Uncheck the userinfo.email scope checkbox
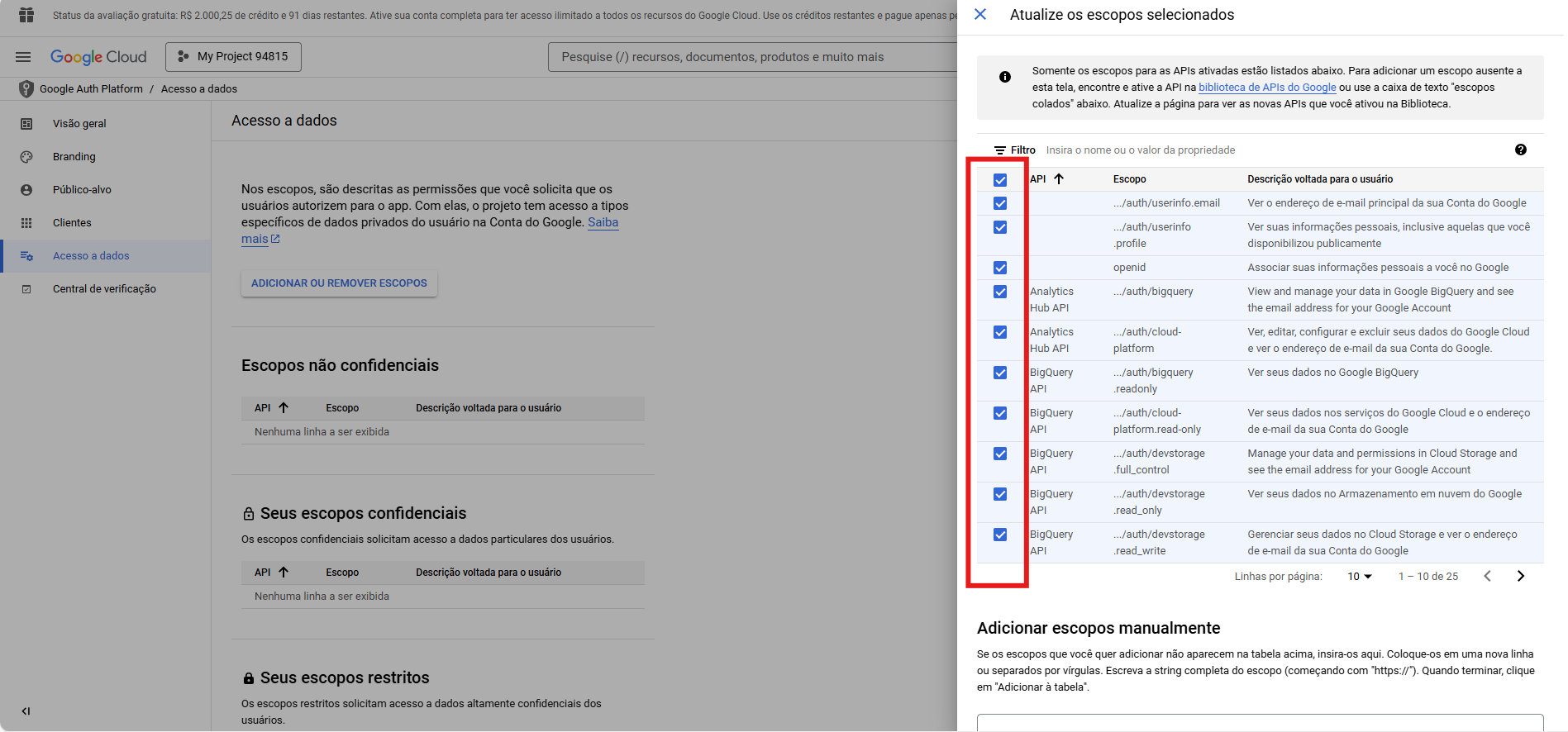 click(1000, 203)
